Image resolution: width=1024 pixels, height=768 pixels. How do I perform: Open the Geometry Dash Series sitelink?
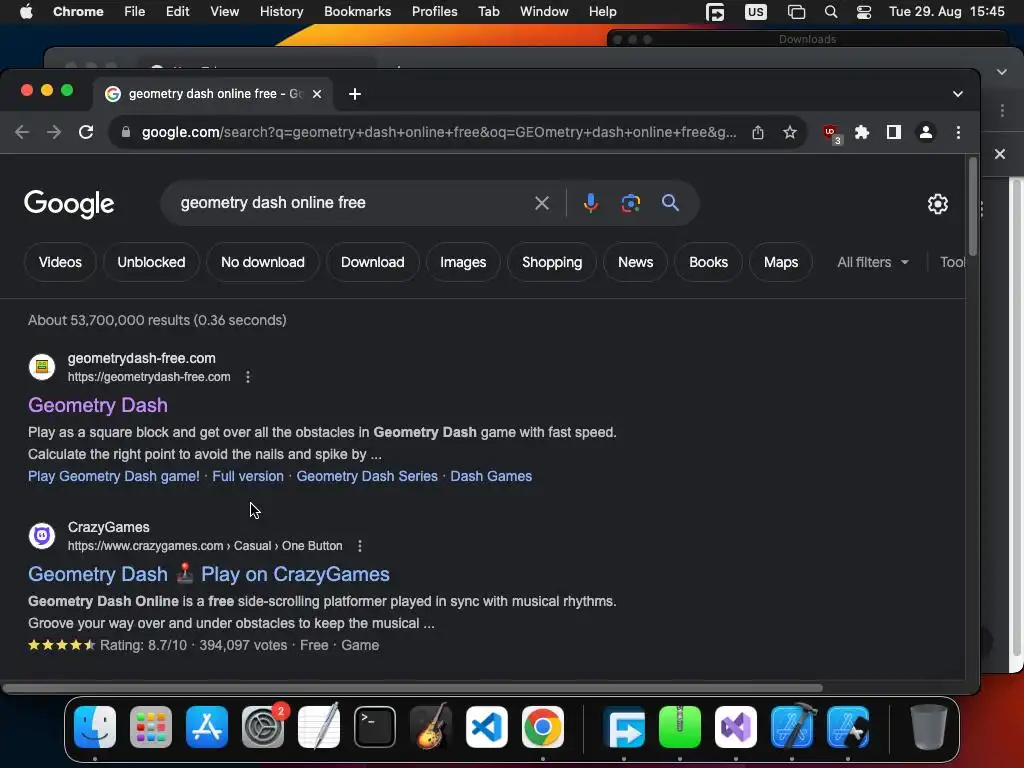(x=367, y=477)
